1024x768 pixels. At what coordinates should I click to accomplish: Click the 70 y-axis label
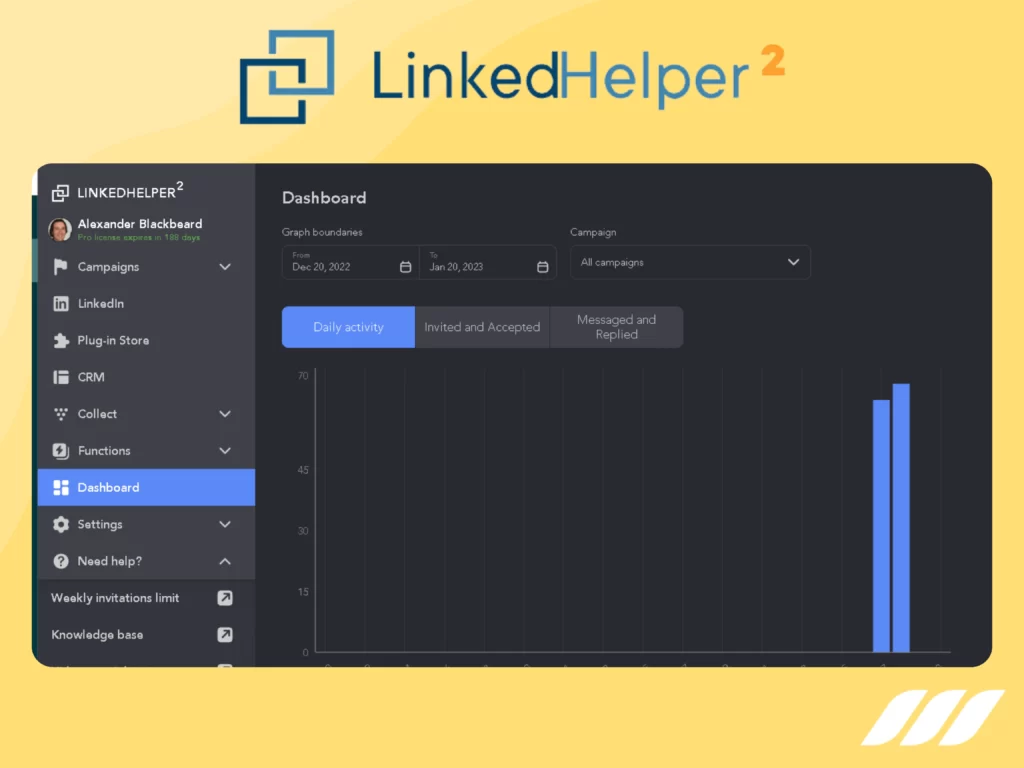point(303,376)
